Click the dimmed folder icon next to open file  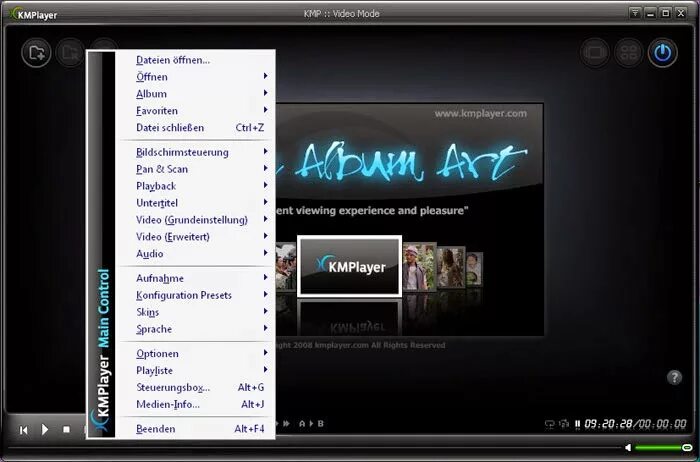[x=70, y=53]
